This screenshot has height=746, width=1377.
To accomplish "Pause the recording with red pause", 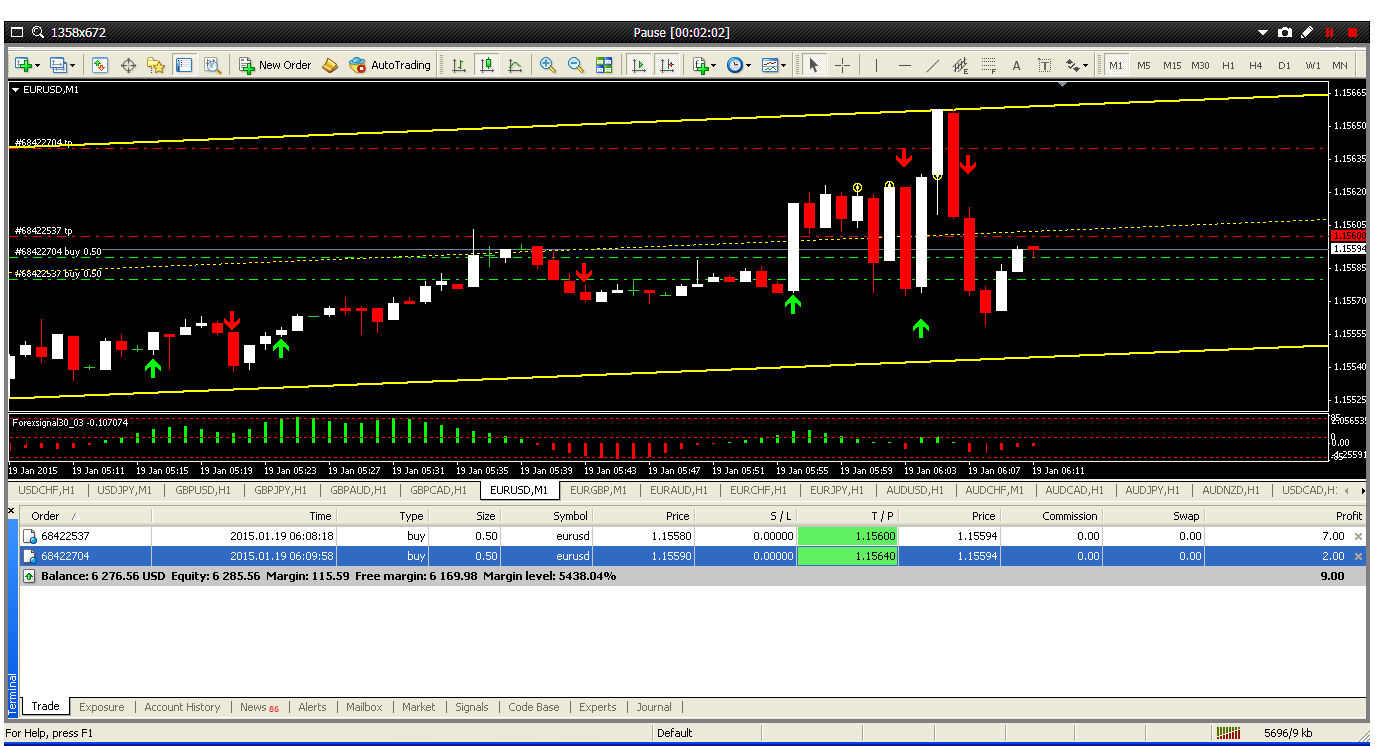I will [1329, 33].
